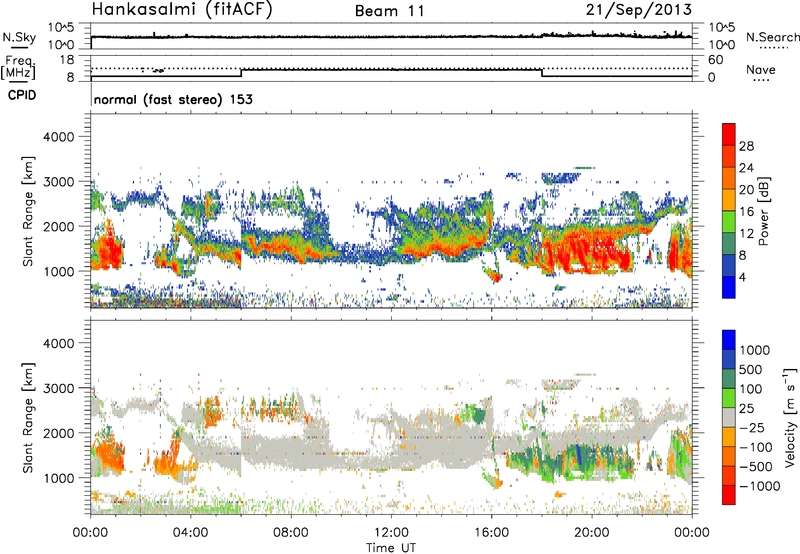800x554 pixels.
Task: Click the 'N.Search' legend label
Action: [x=773, y=37]
